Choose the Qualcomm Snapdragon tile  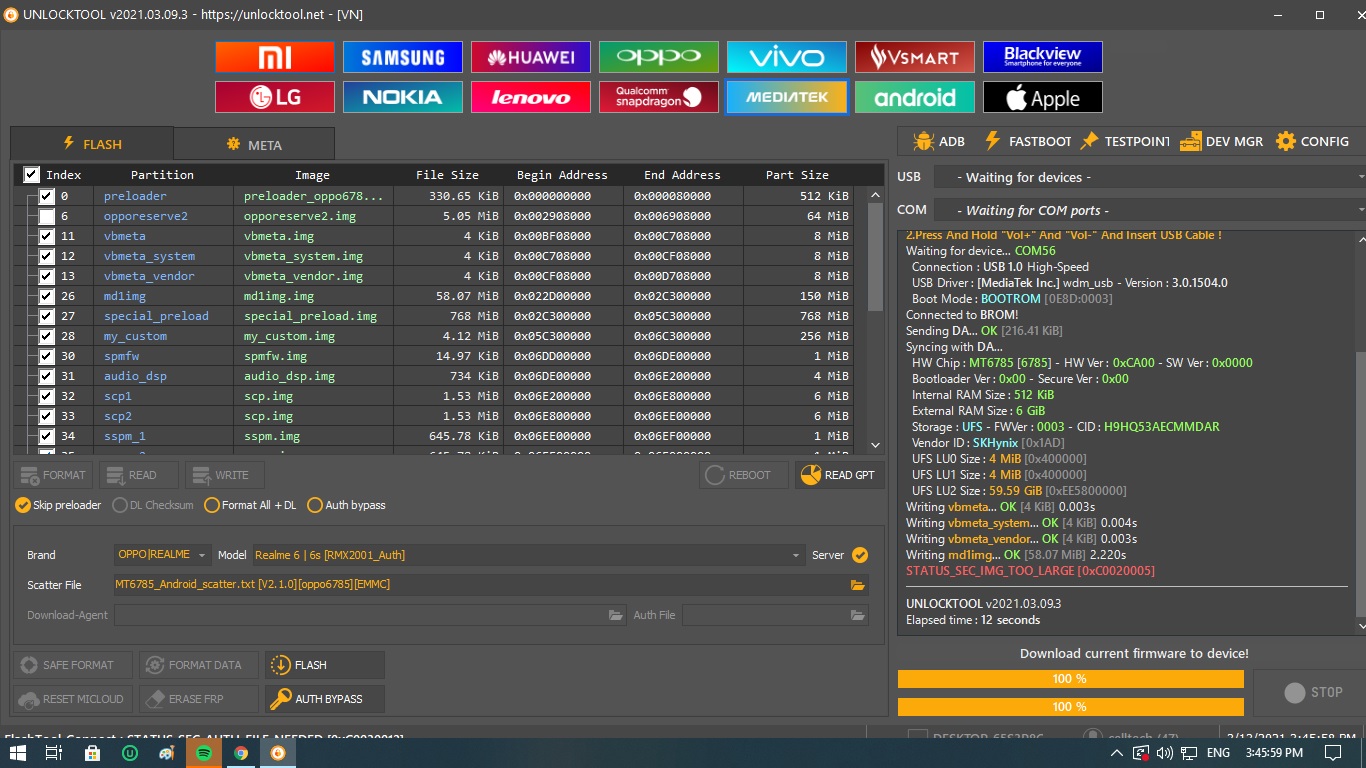pyautogui.click(x=659, y=97)
